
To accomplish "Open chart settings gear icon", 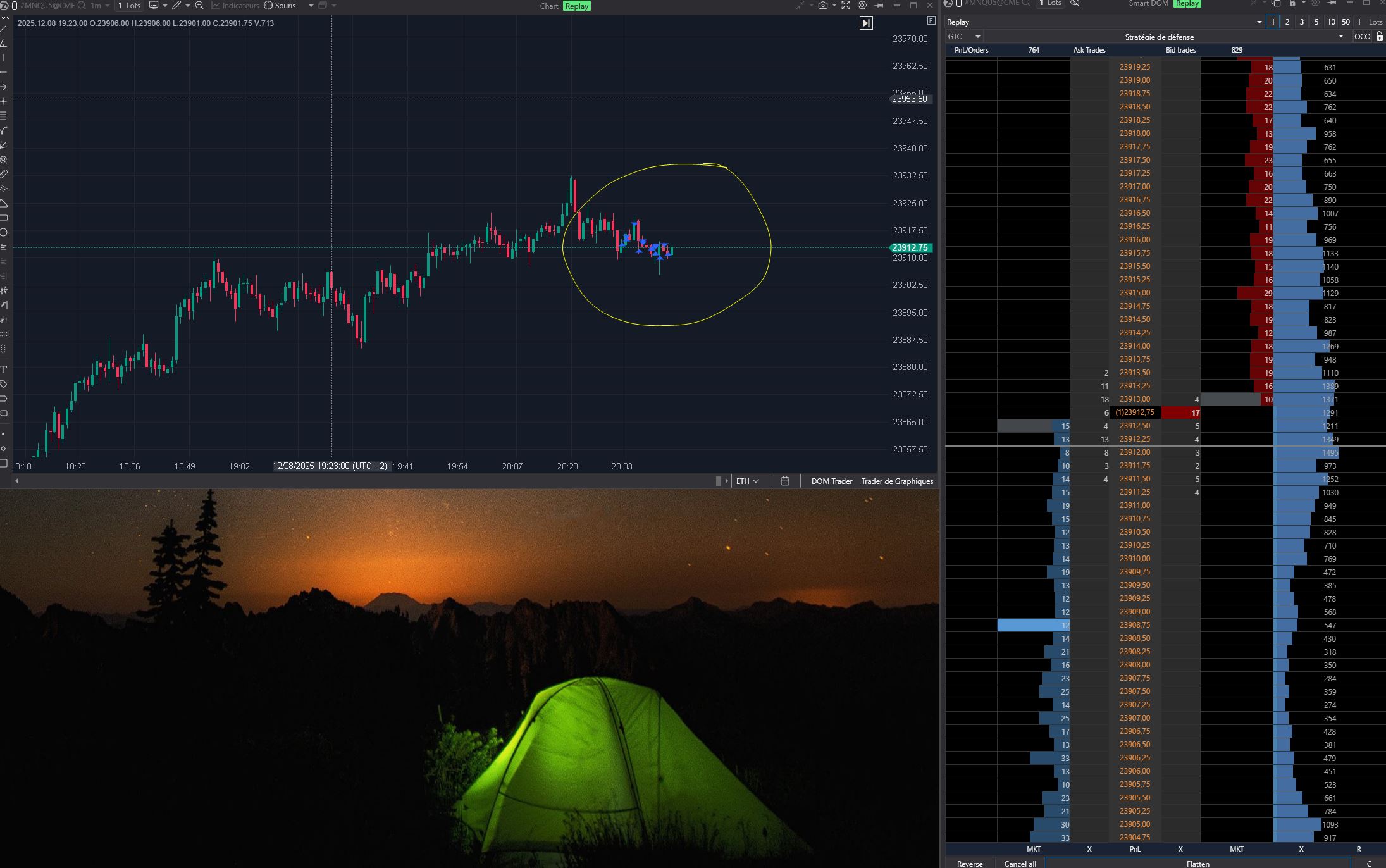I will click(x=862, y=6).
